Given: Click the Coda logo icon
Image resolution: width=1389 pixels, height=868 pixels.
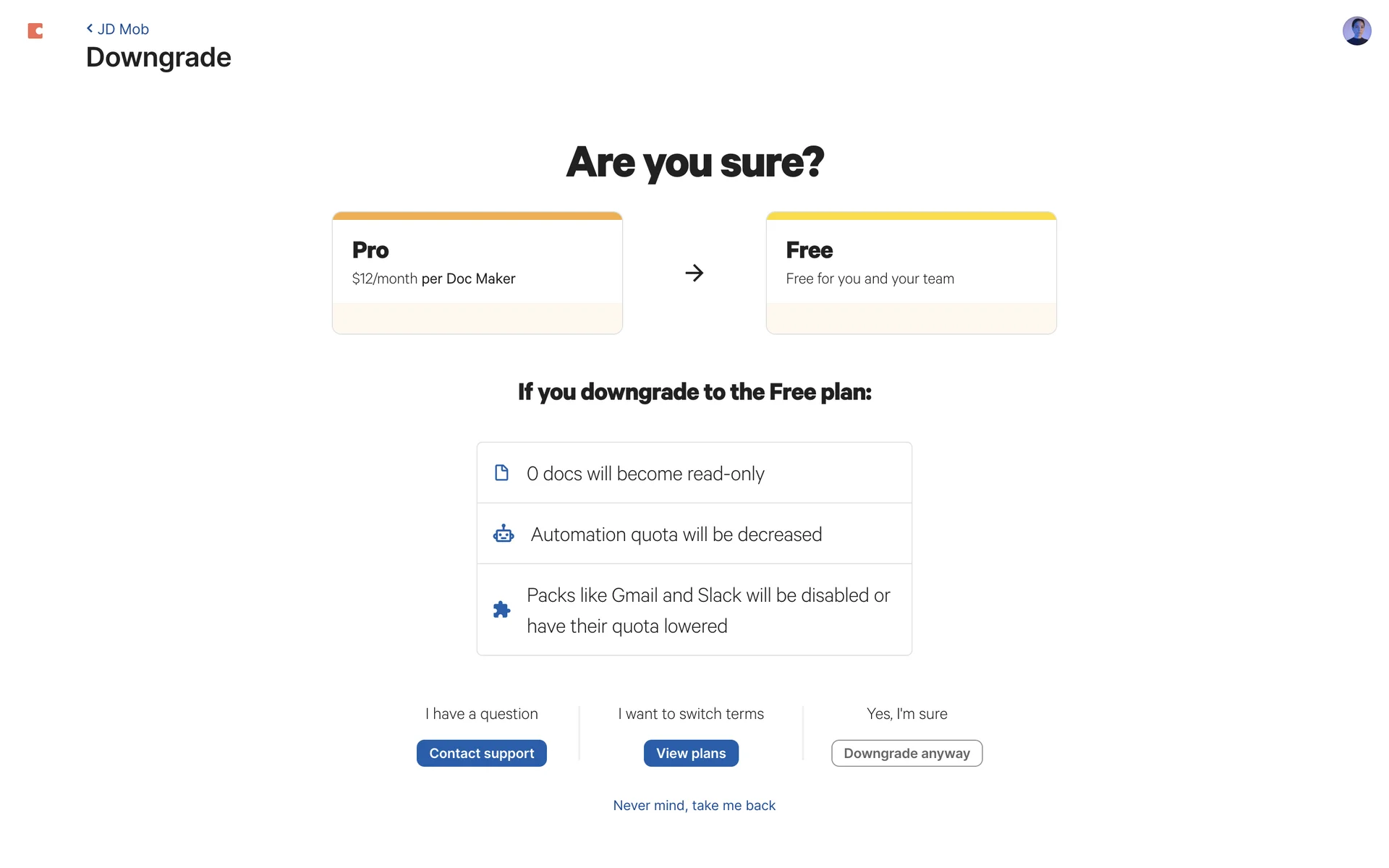Looking at the screenshot, I should 35,30.
